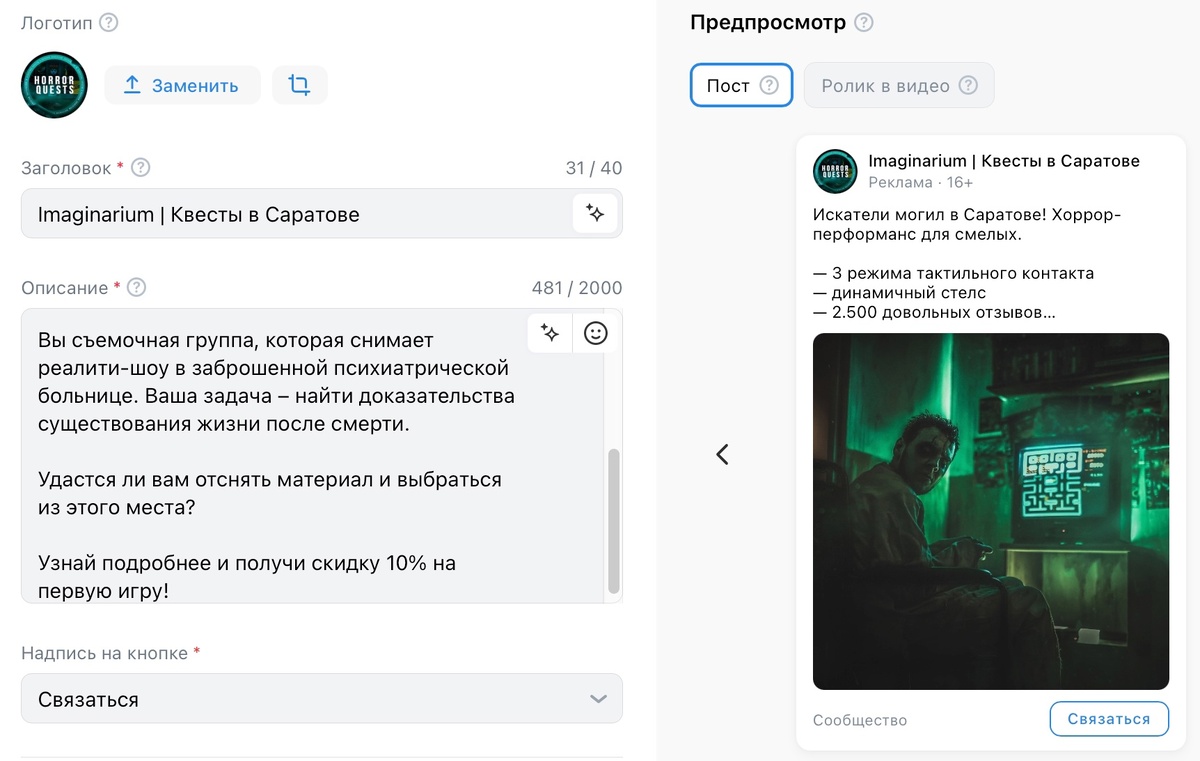Click the help icon next to Логотип
1200x761 pixels.
[x=107, y=21]
